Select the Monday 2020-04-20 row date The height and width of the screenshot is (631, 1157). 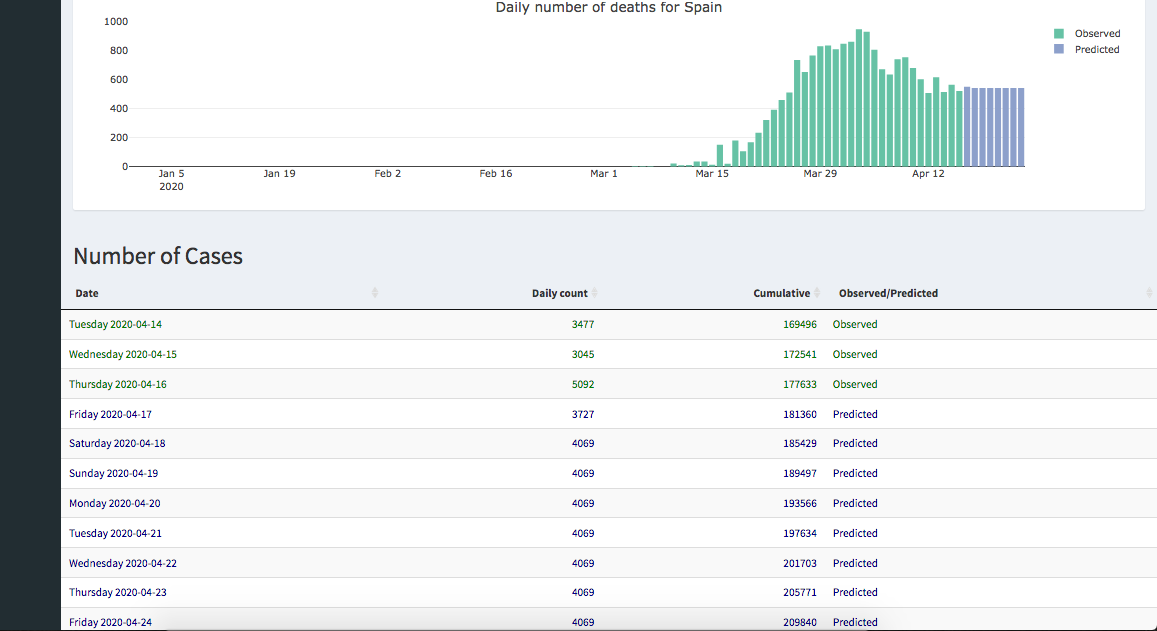pyautogui.click(x=114, y=503)
